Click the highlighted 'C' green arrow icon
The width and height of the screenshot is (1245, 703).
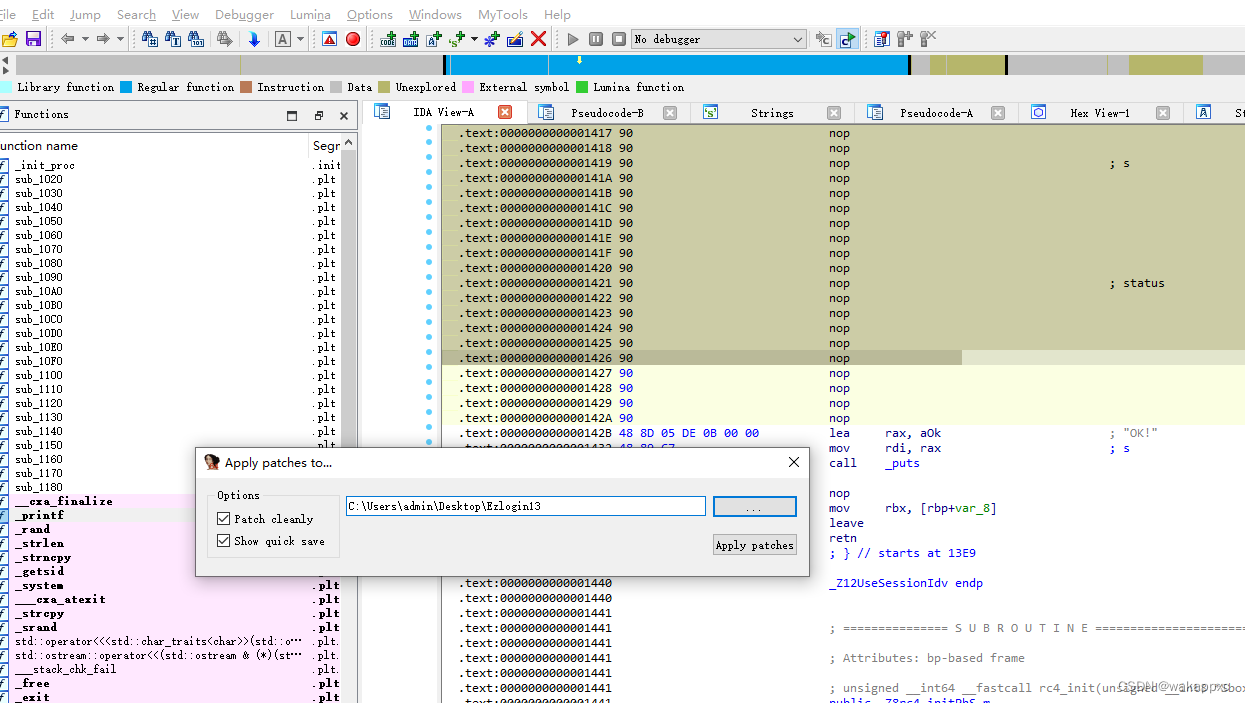coord(847,39)
